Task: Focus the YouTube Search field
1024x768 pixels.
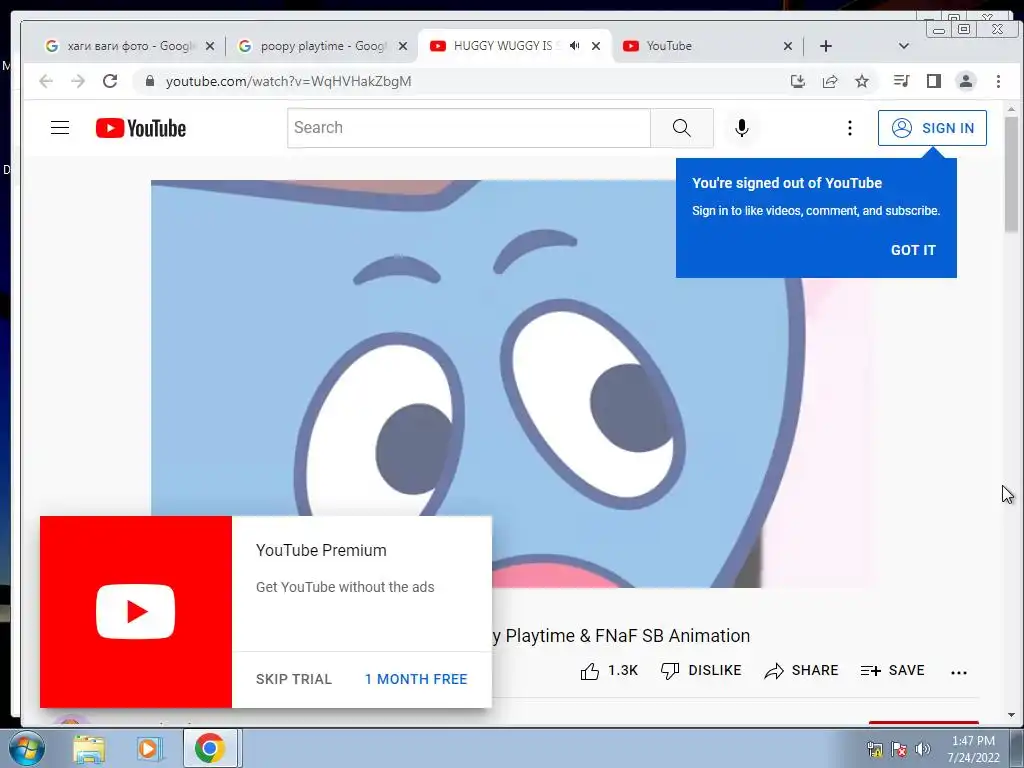Action: click(469, 128)
